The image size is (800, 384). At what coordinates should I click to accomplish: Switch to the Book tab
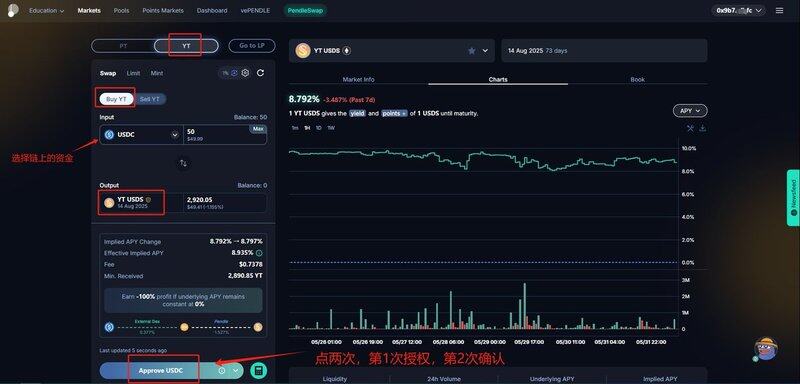click(x=638, y=80)
